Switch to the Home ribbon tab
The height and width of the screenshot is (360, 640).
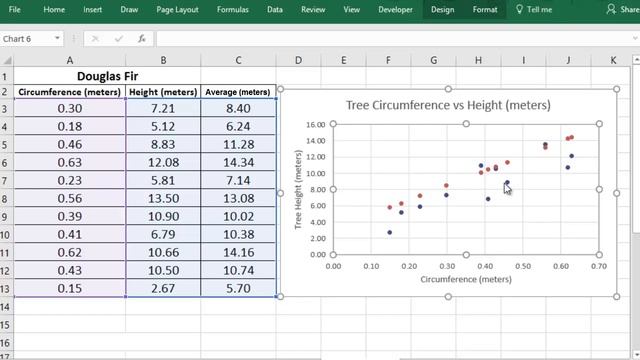click(54, 9)
